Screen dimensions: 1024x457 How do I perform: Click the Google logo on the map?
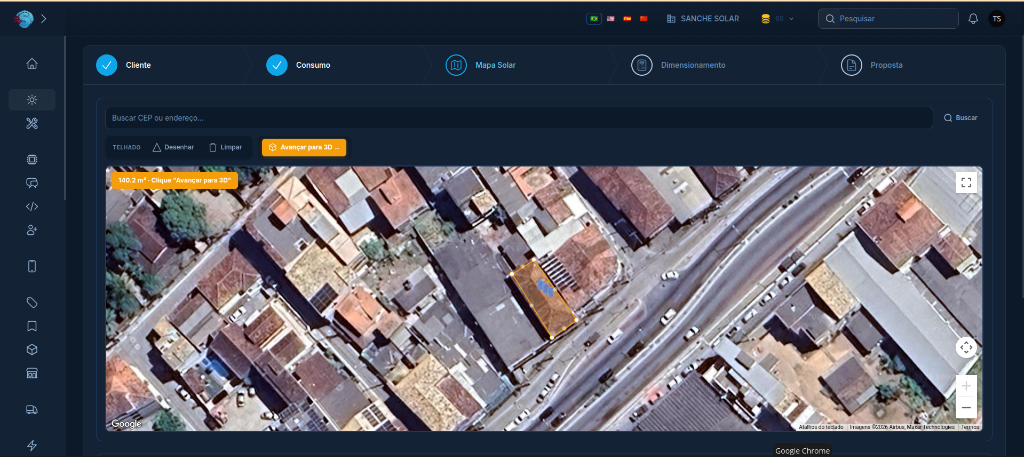tap(126, 424)
